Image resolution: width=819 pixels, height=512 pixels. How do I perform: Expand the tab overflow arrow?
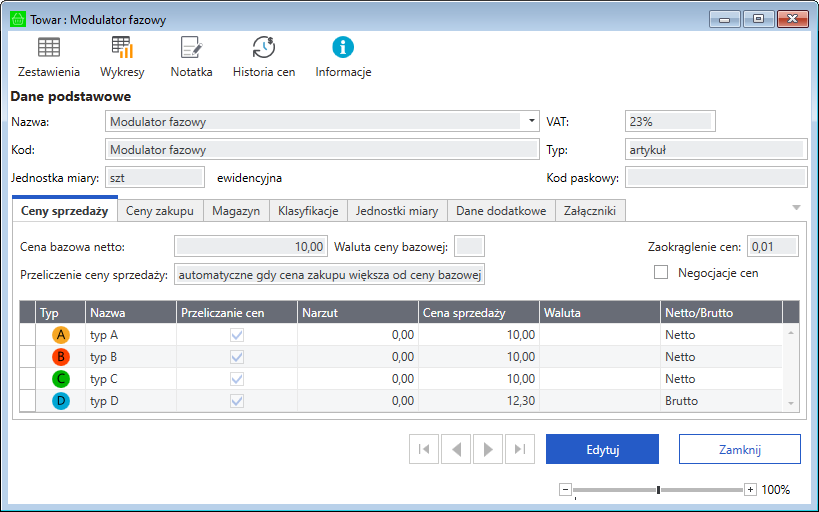796,208
